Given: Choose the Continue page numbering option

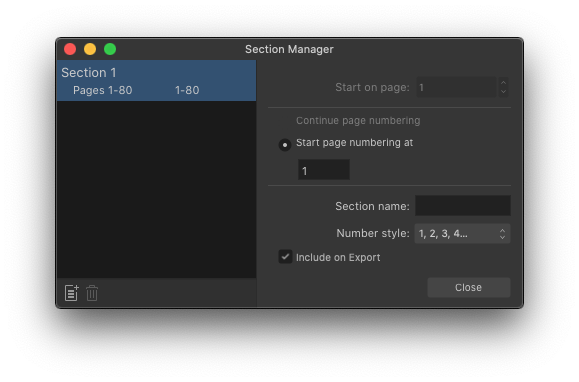Looking at the screenshot, I should point(358,121).
